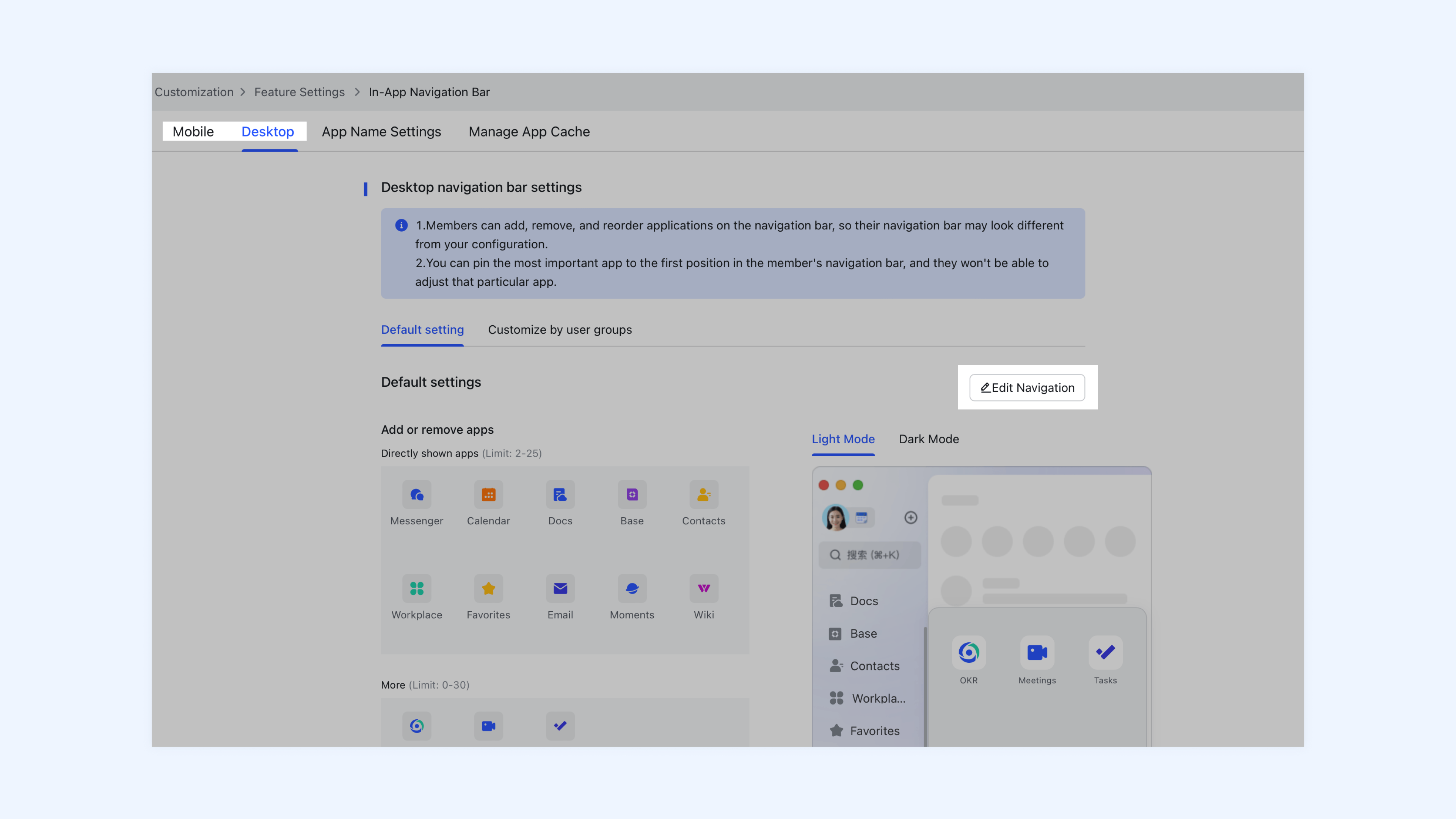Switch to Customize by user groups tab

click(560, 329)
